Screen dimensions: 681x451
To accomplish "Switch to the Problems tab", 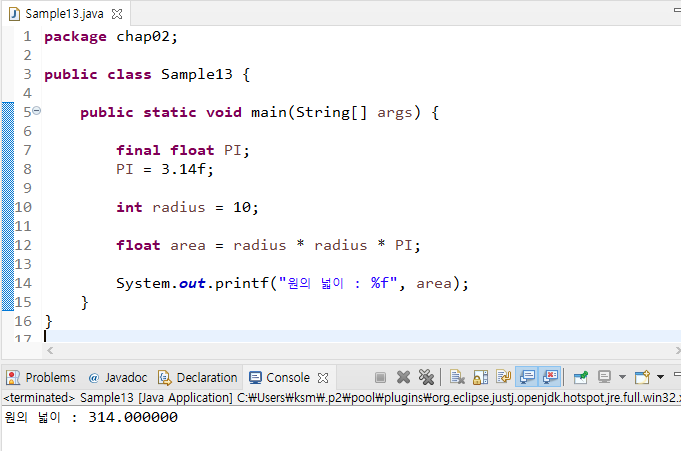I will point(41,378).
